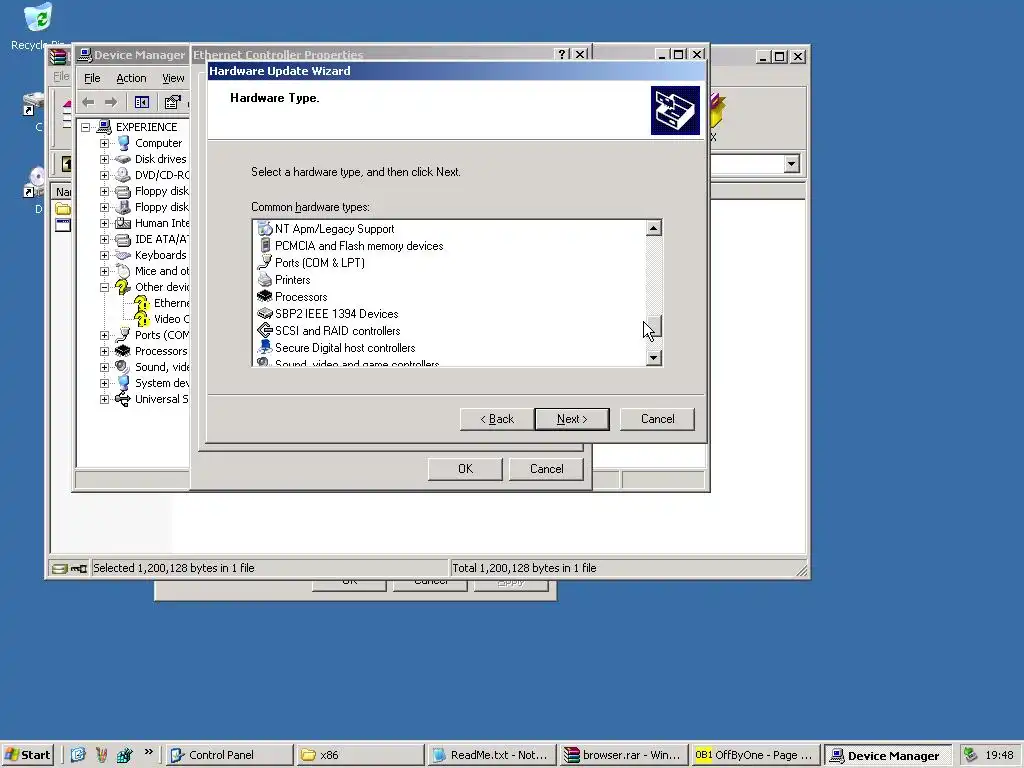The height and width of the screenshot is (768, 1024).
Task: Open the address dropdown in background window
Action: point(792,164)
